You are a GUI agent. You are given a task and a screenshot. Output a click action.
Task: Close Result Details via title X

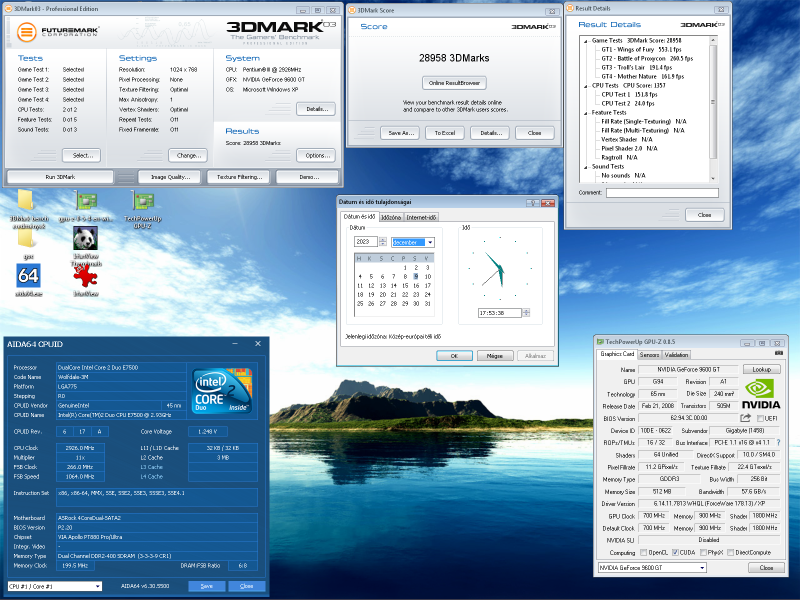coord(721,9)
